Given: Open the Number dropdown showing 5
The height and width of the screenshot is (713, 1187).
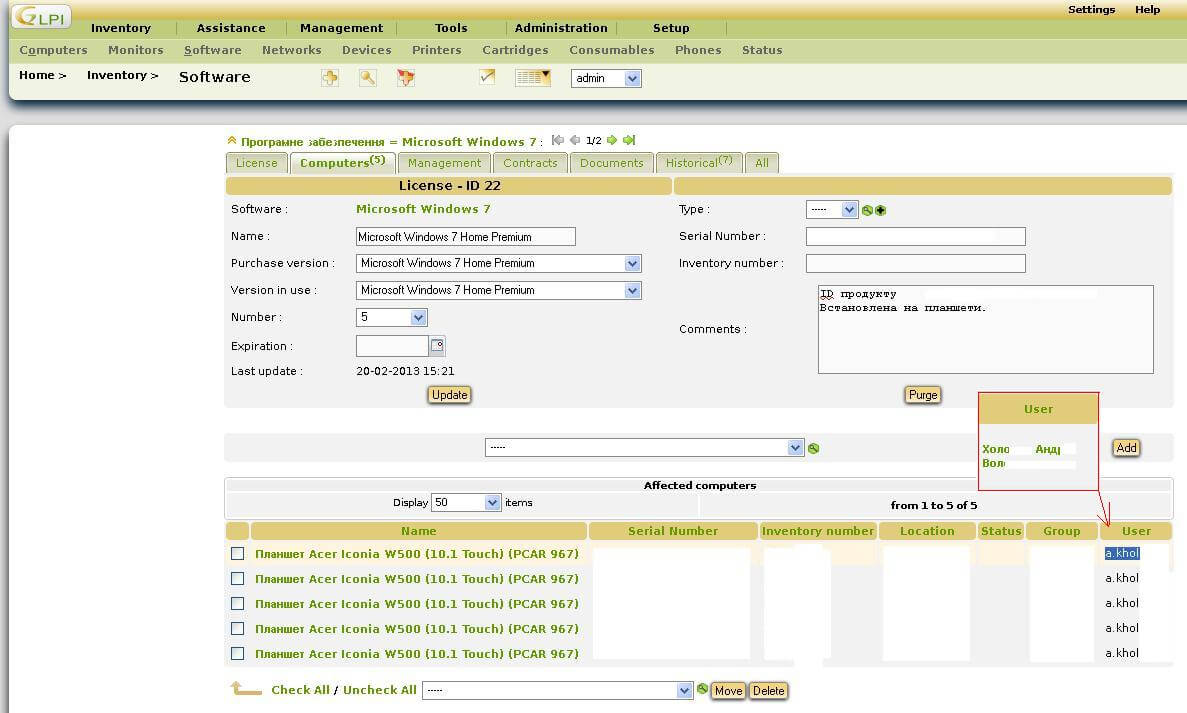Looking at the screenshot, I should pos(391,316).
